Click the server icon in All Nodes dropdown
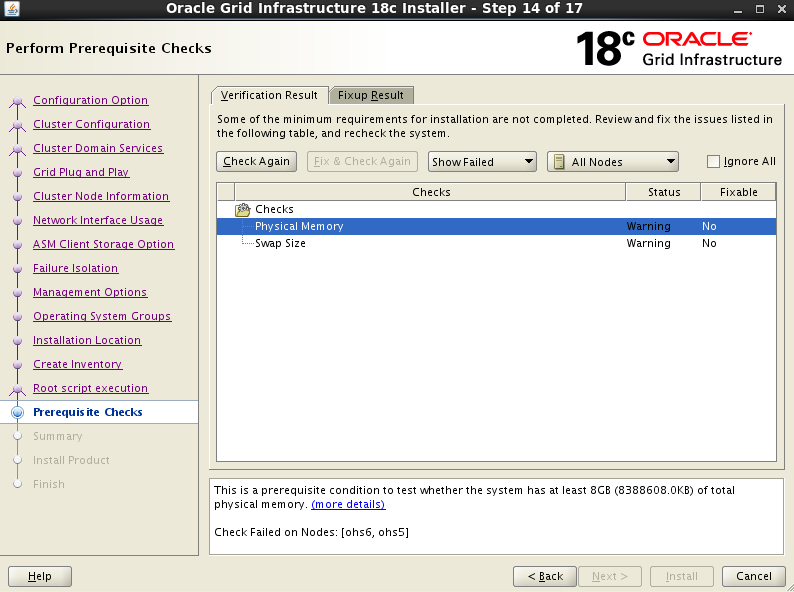Viewport: 794px width, 592px height. pyautogui.click(x=559, y=162)
